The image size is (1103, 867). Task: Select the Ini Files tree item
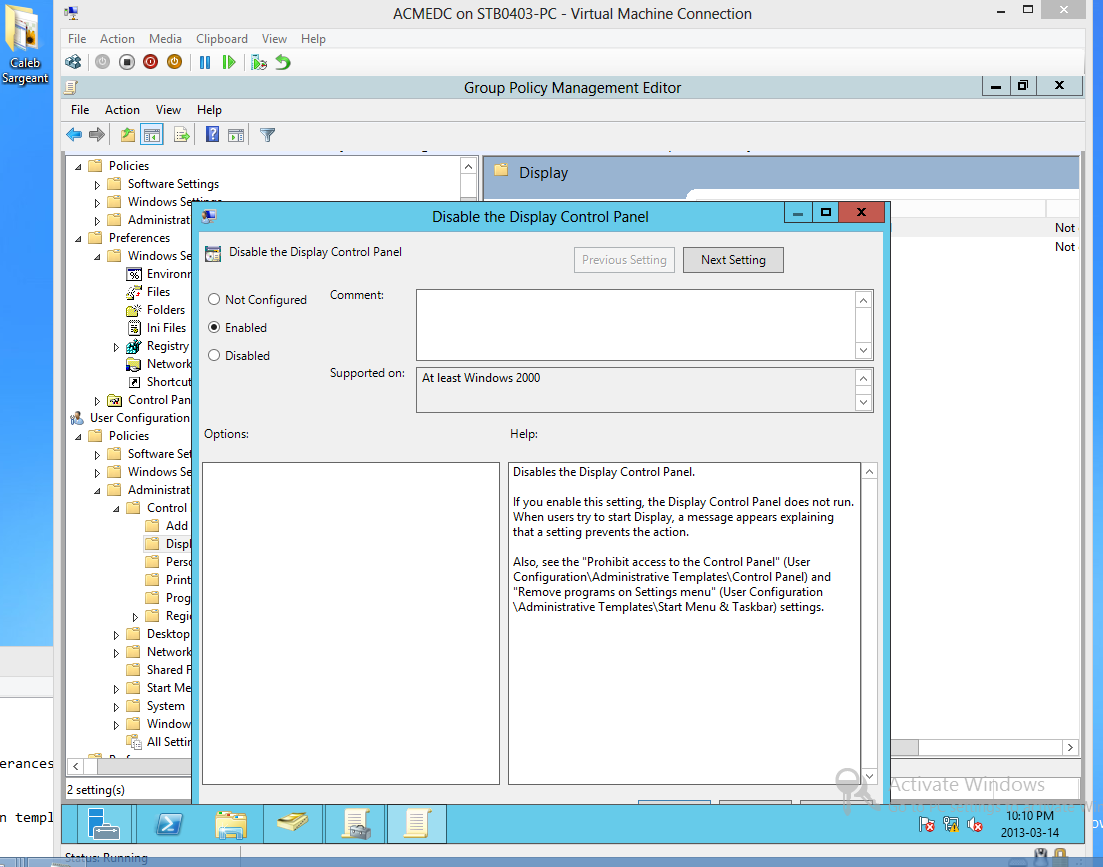tap(167, 328)
